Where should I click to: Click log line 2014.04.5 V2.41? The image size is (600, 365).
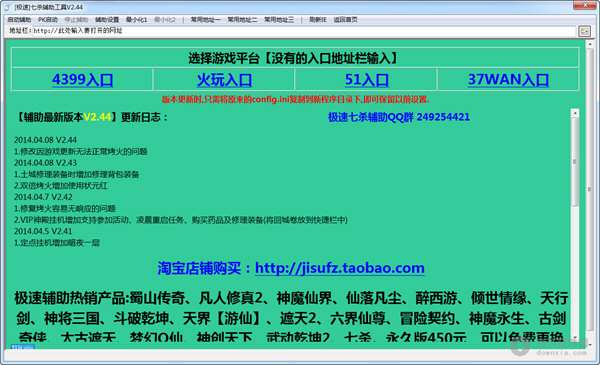pyautogui.click(x=43, y=231)
